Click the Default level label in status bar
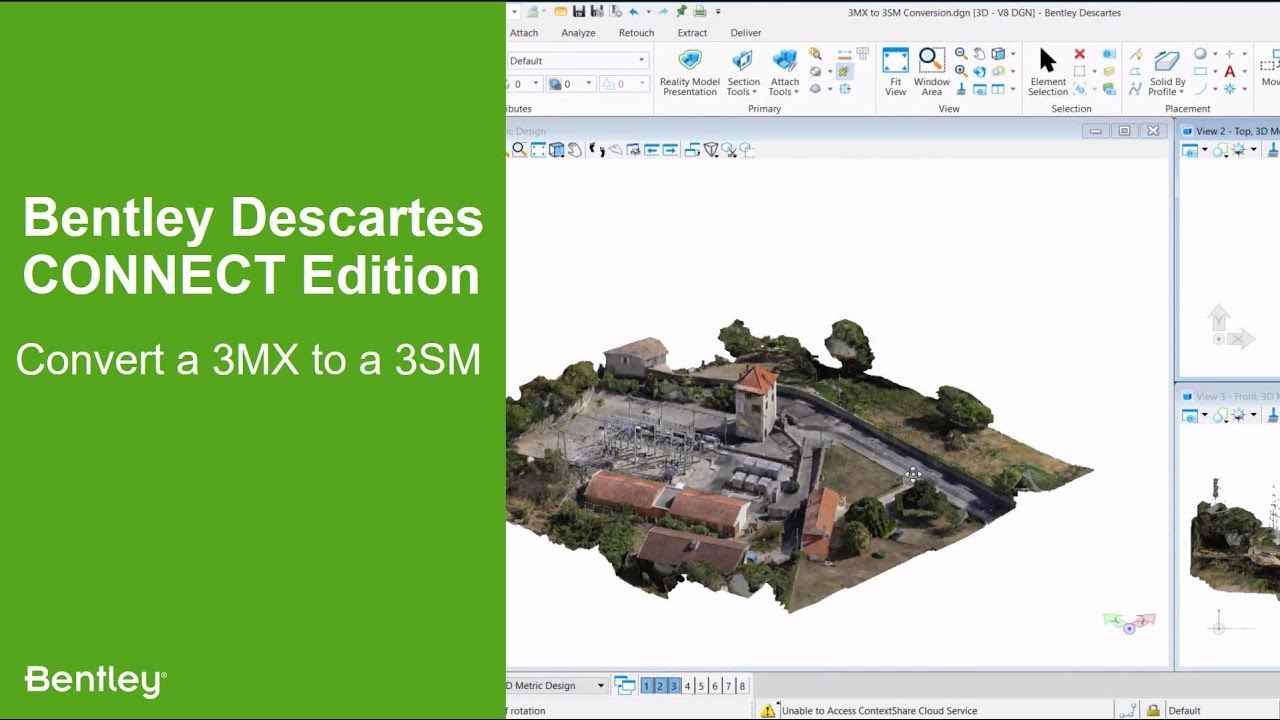Screen dimensions: 1280x720 pyautogui.click(x=1184, y=711)
